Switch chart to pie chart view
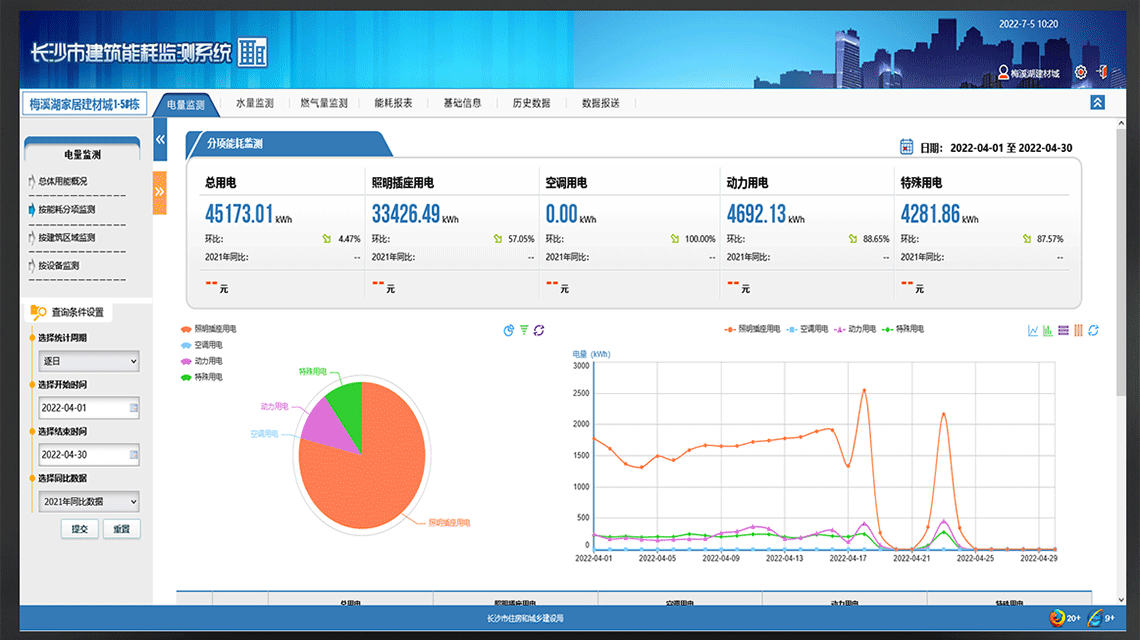Screen dimensions: 1140x640 [509, 330]
